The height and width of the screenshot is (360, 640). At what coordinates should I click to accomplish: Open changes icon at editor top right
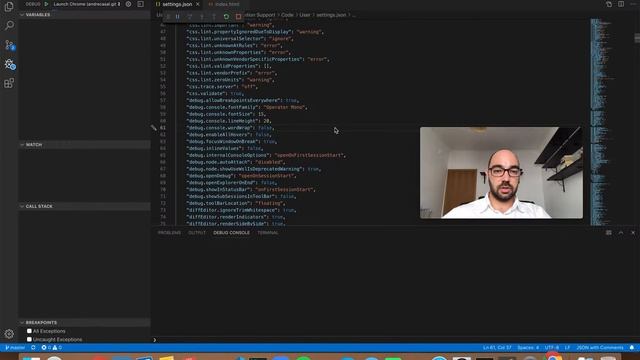609,4
